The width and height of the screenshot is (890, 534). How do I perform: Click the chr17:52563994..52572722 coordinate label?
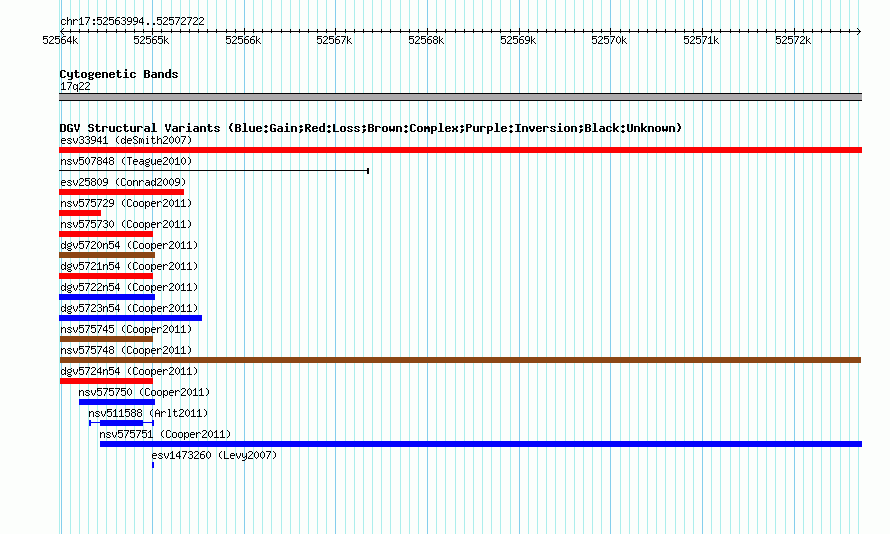point(132,21)
